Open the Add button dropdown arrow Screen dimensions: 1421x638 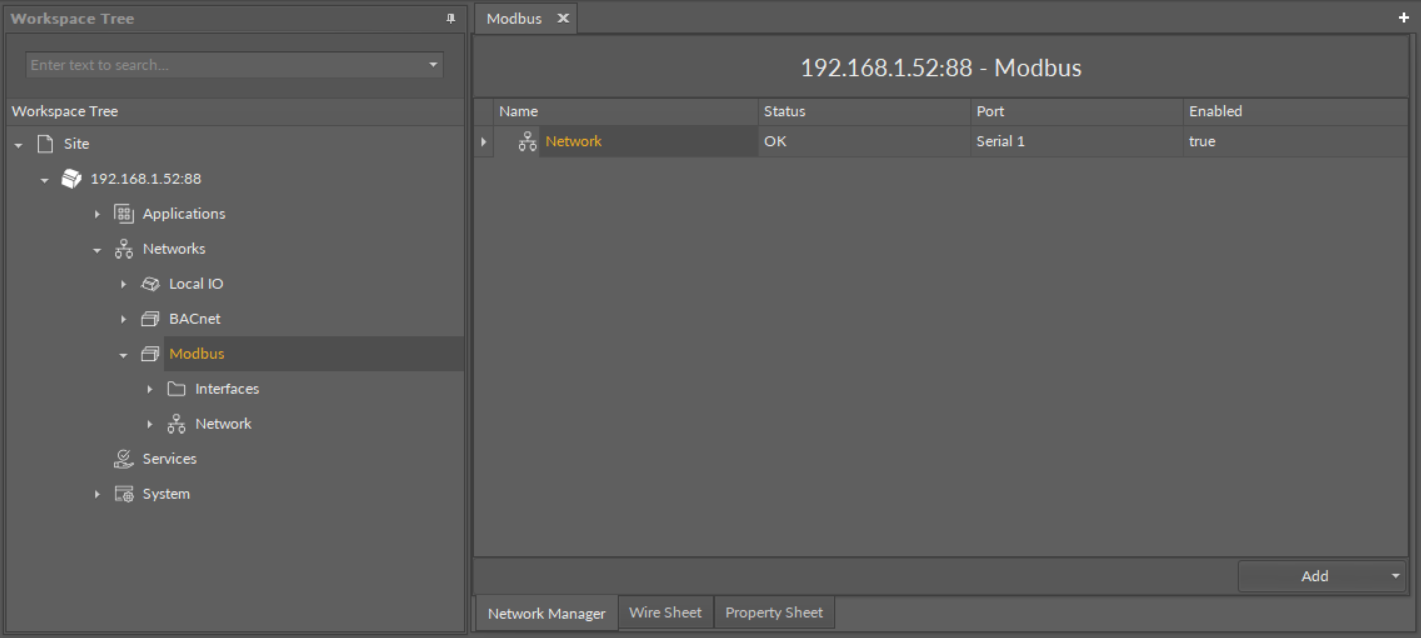click(1395, 576)
